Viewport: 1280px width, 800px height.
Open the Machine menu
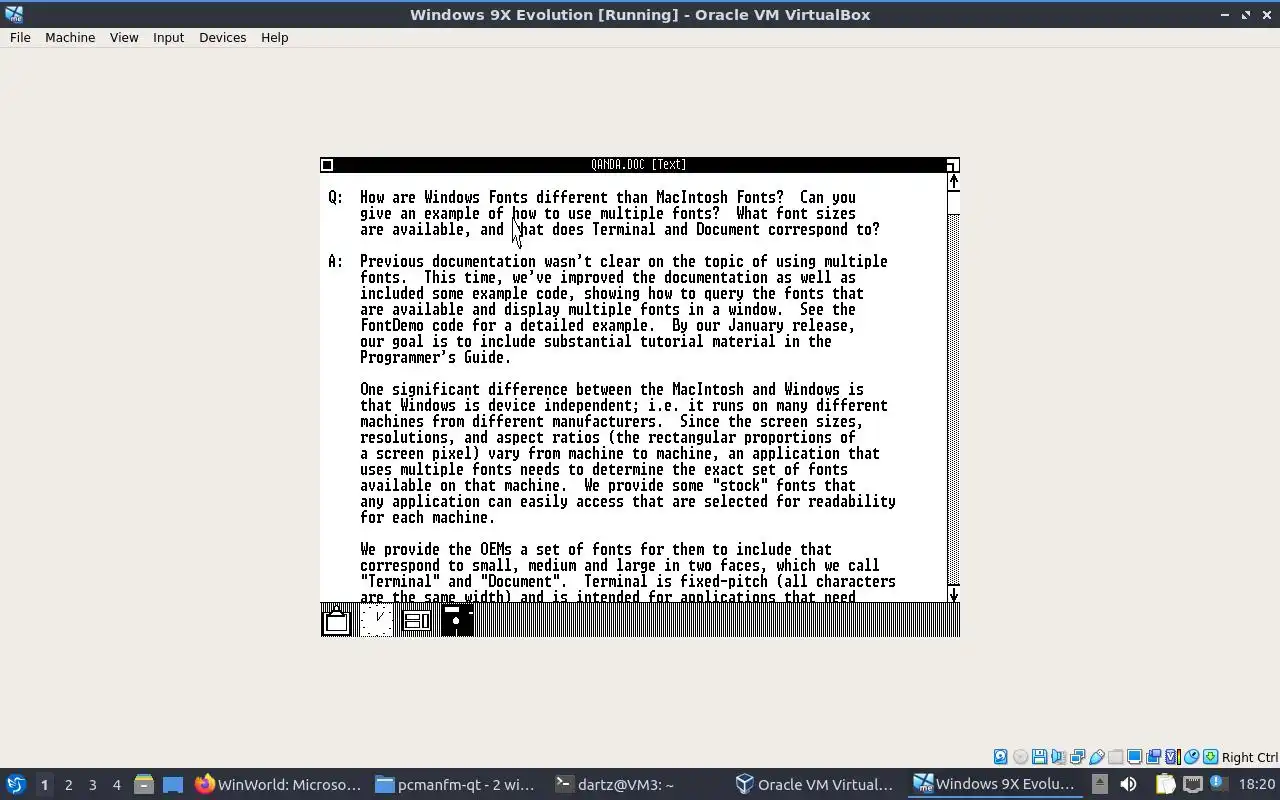70,37
